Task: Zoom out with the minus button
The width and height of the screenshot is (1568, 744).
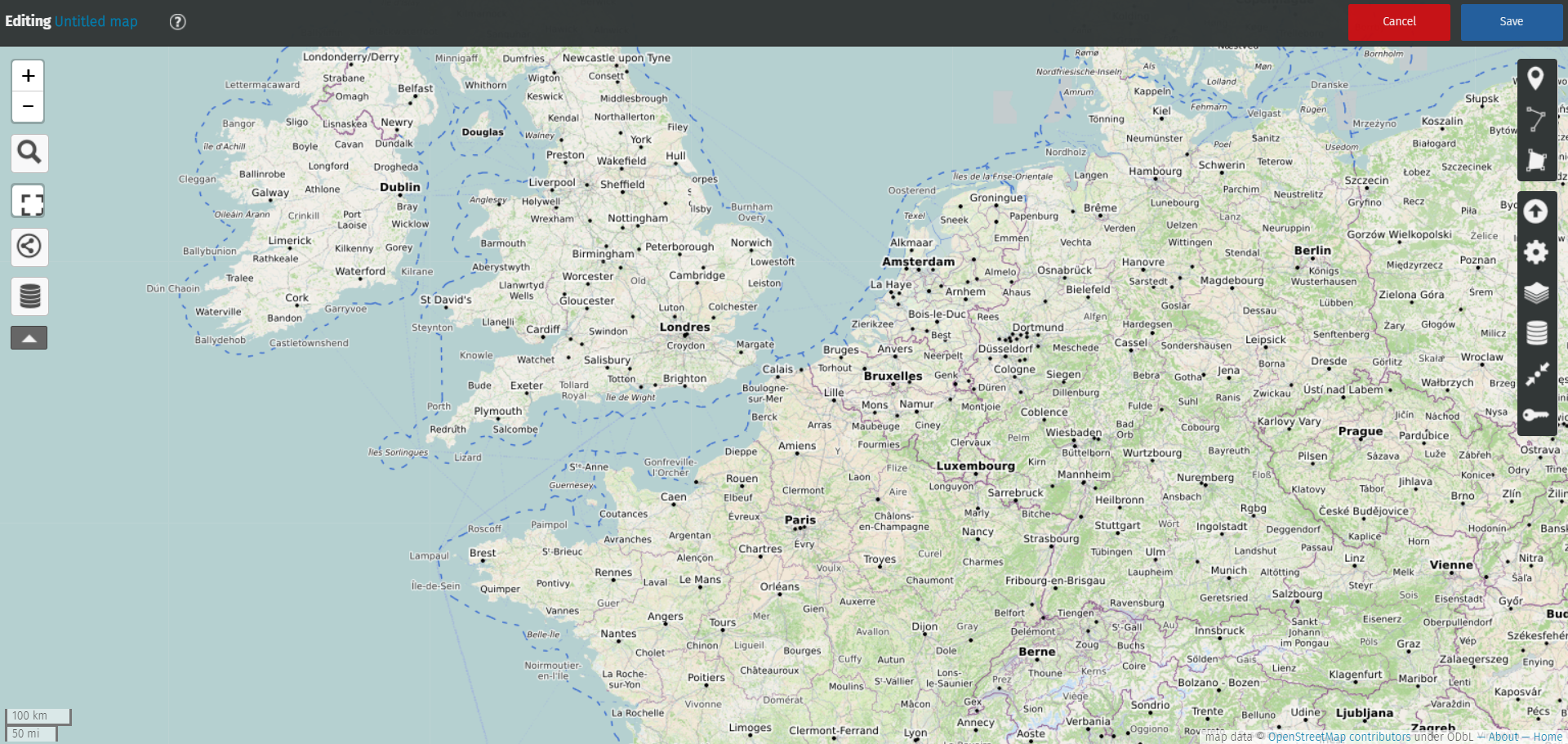Action: [28, 106]
